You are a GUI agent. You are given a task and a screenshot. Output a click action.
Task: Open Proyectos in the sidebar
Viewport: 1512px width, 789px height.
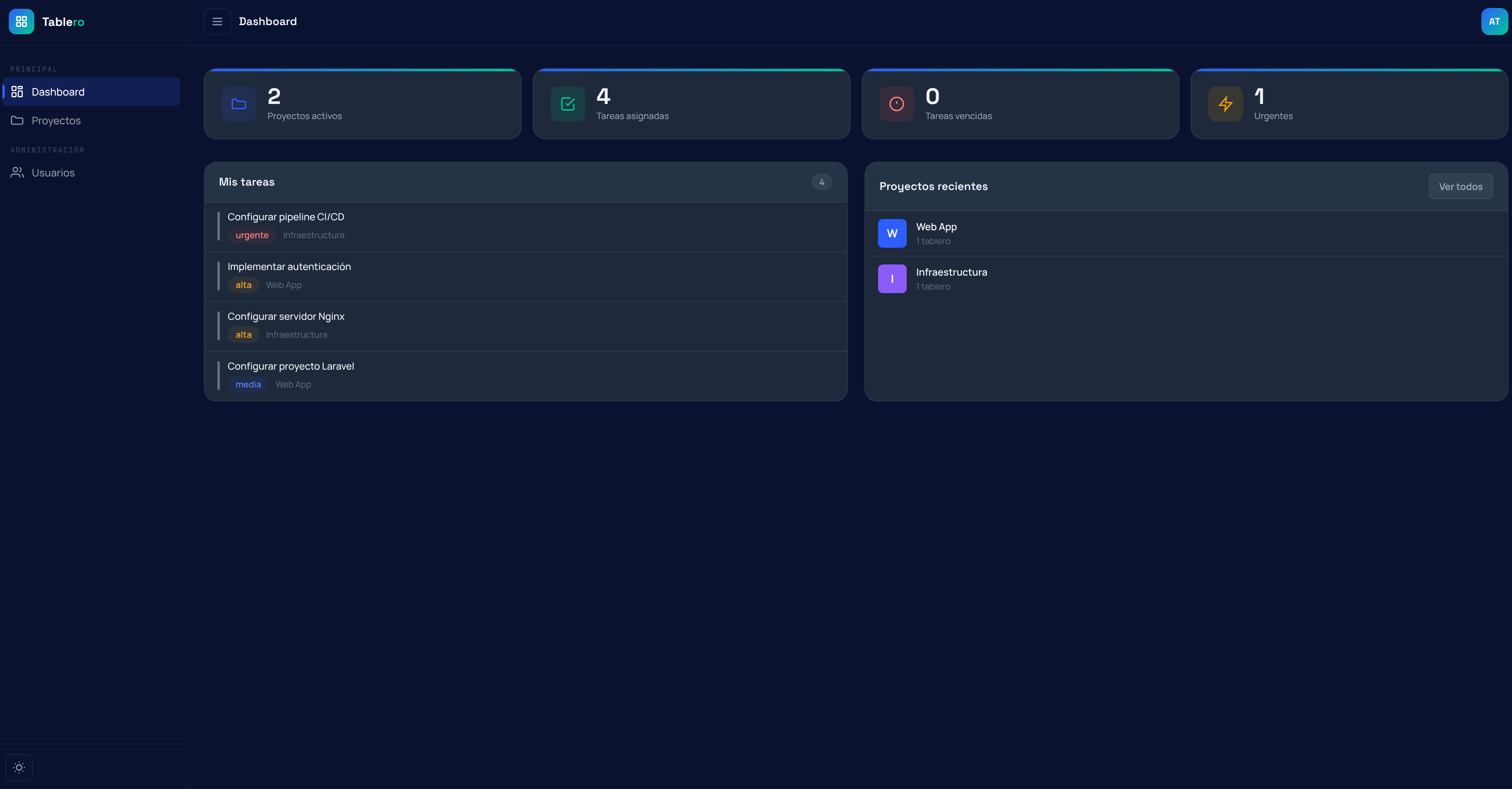pyautogui.click(x=92, y=120)
